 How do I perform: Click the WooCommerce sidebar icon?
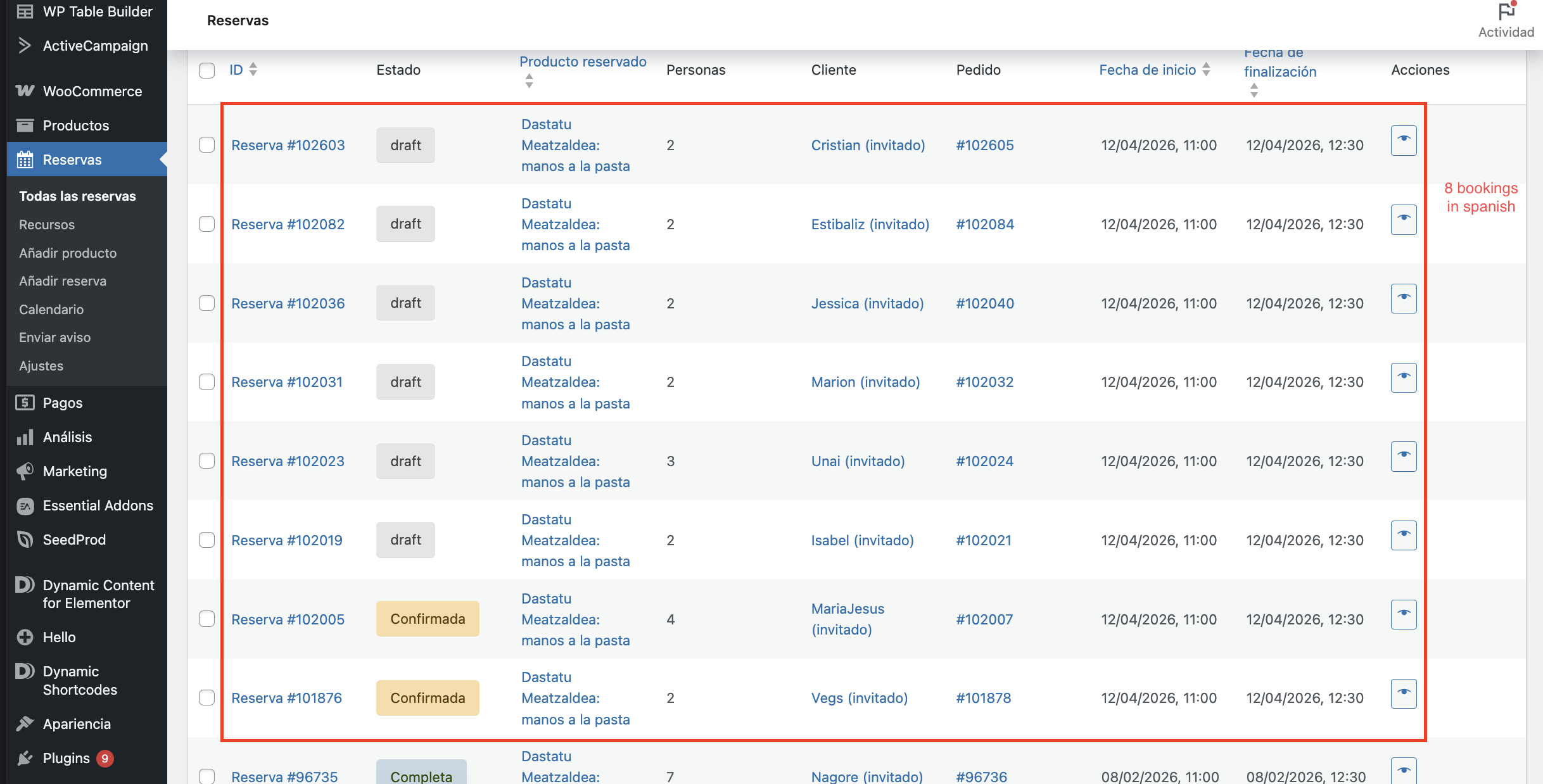click(x=25, y=91)
